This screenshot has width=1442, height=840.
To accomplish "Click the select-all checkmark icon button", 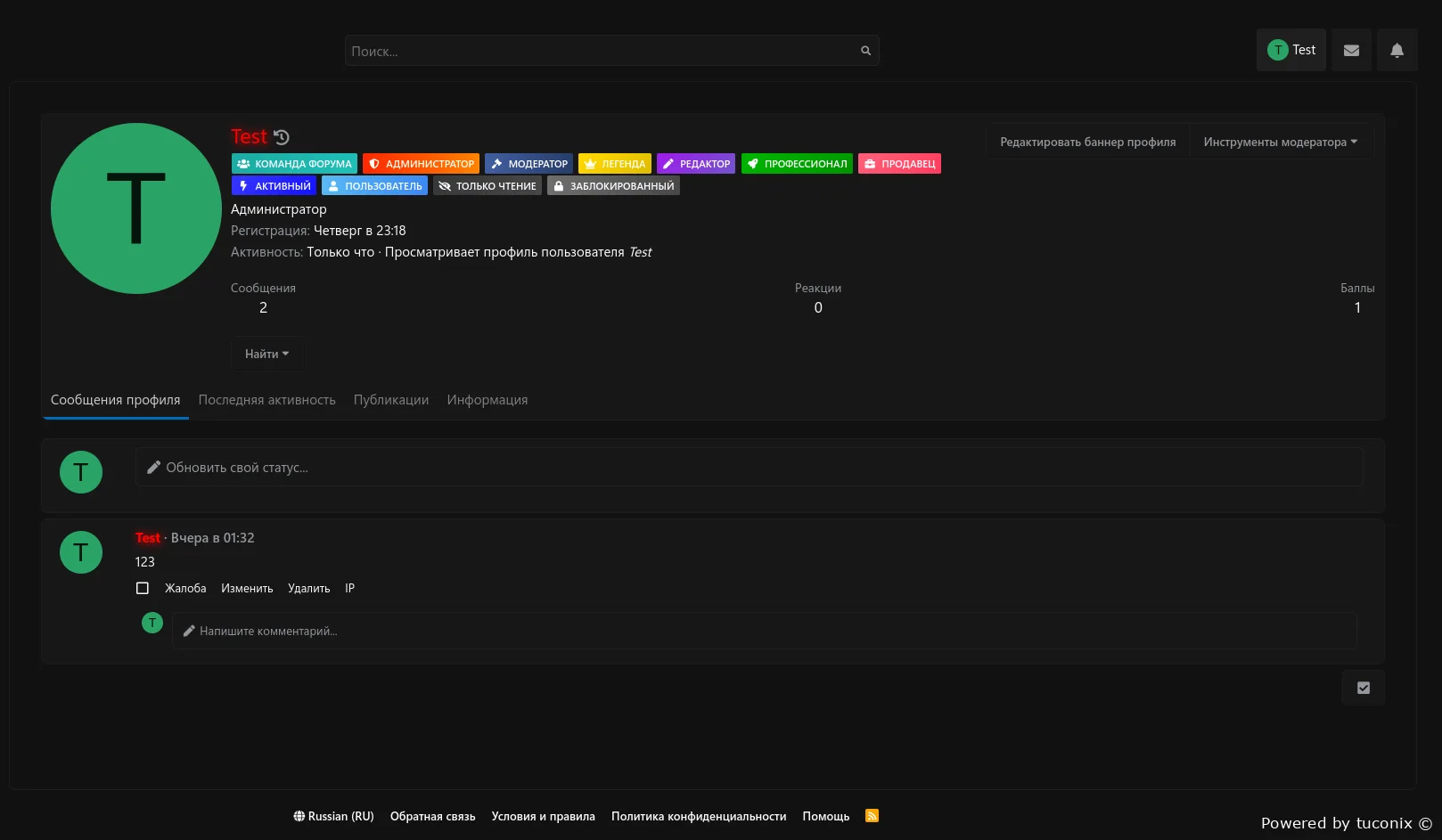I will point(1363,688).
